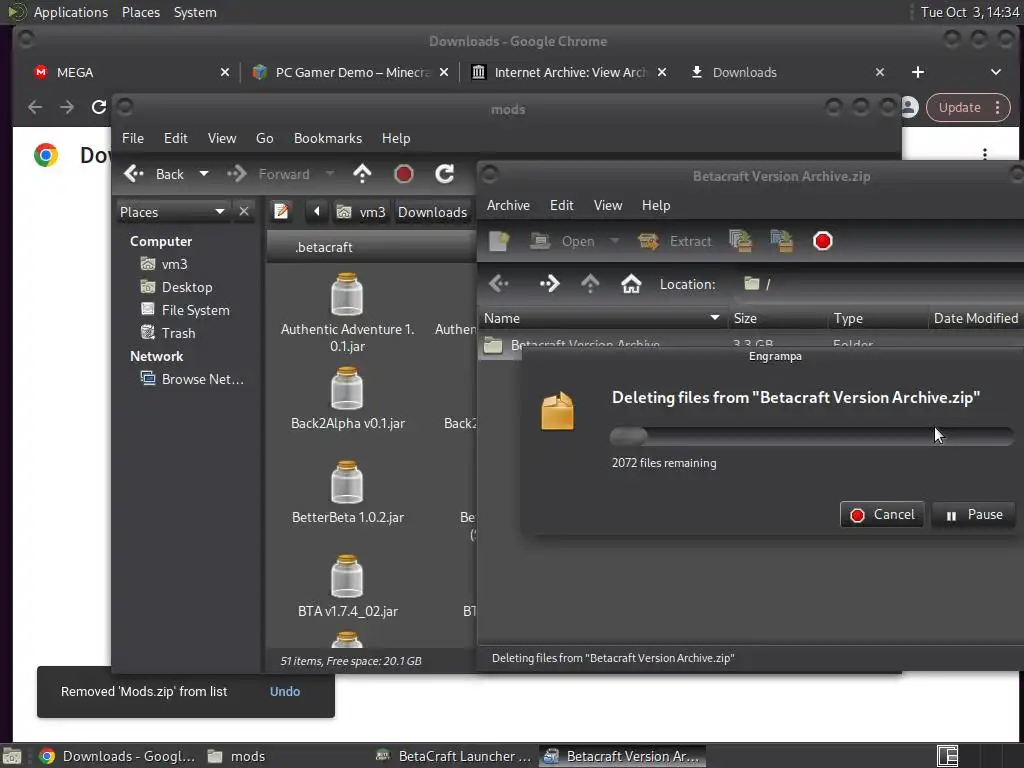The image size is (1024, 768).
Task: Click Engrampa home location icon
Action: tap(631, 283)
